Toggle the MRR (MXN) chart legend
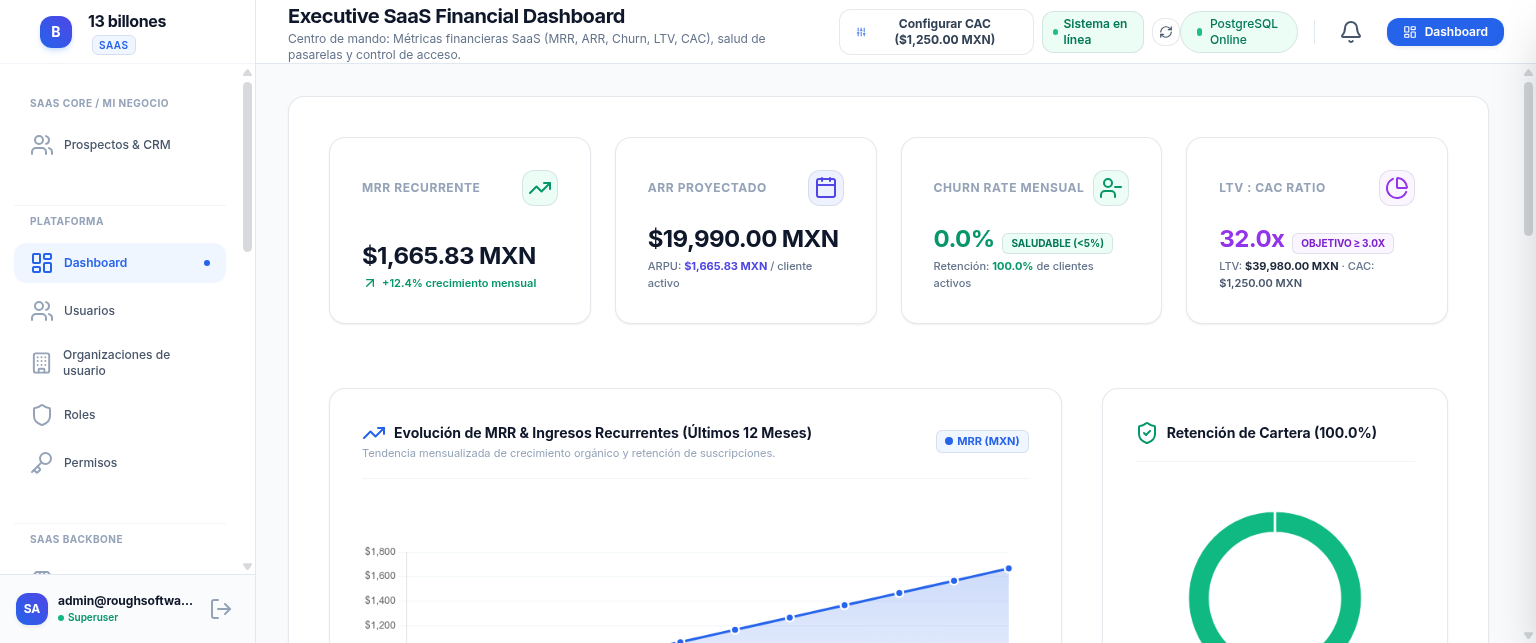This screenshot has width=1536, height=643. point(982,441)
